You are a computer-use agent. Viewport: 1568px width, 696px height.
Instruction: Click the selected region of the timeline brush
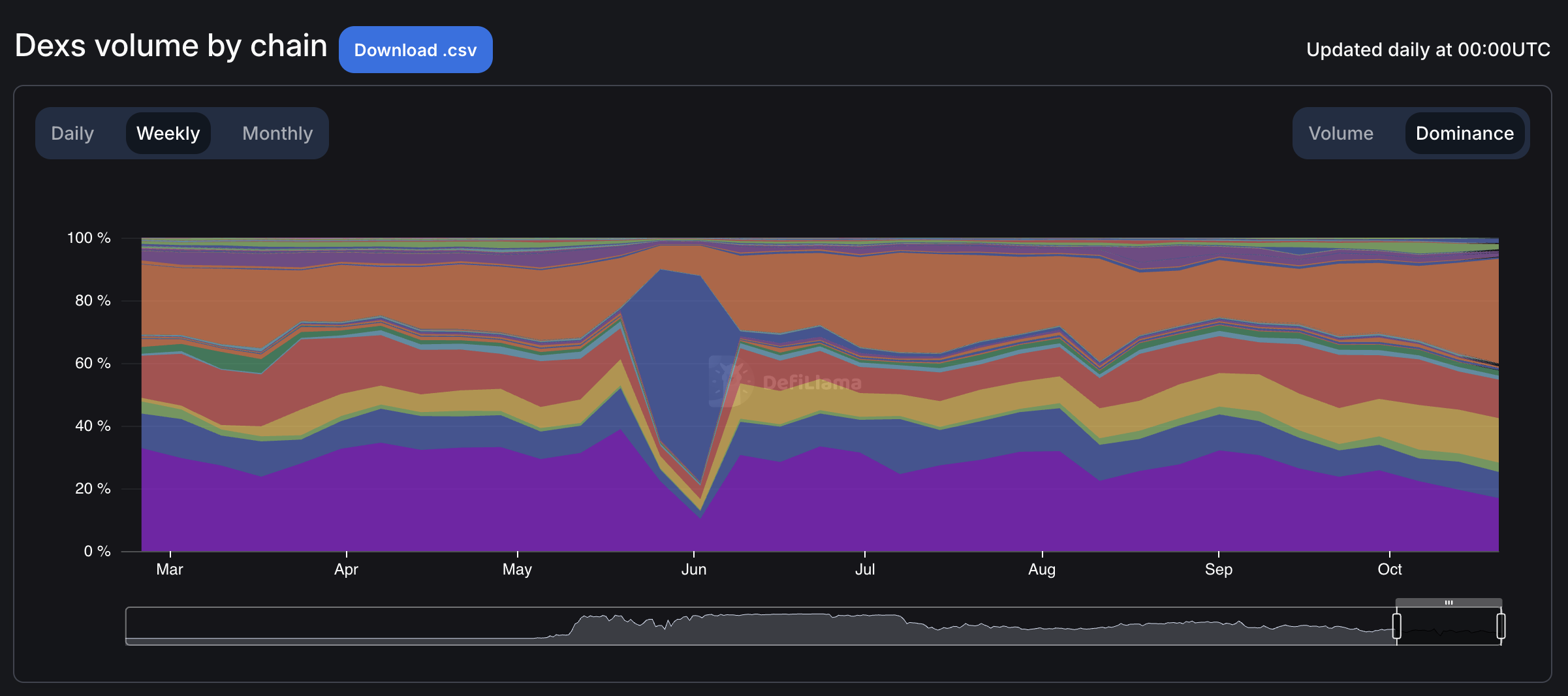[x=1446, y=625]
